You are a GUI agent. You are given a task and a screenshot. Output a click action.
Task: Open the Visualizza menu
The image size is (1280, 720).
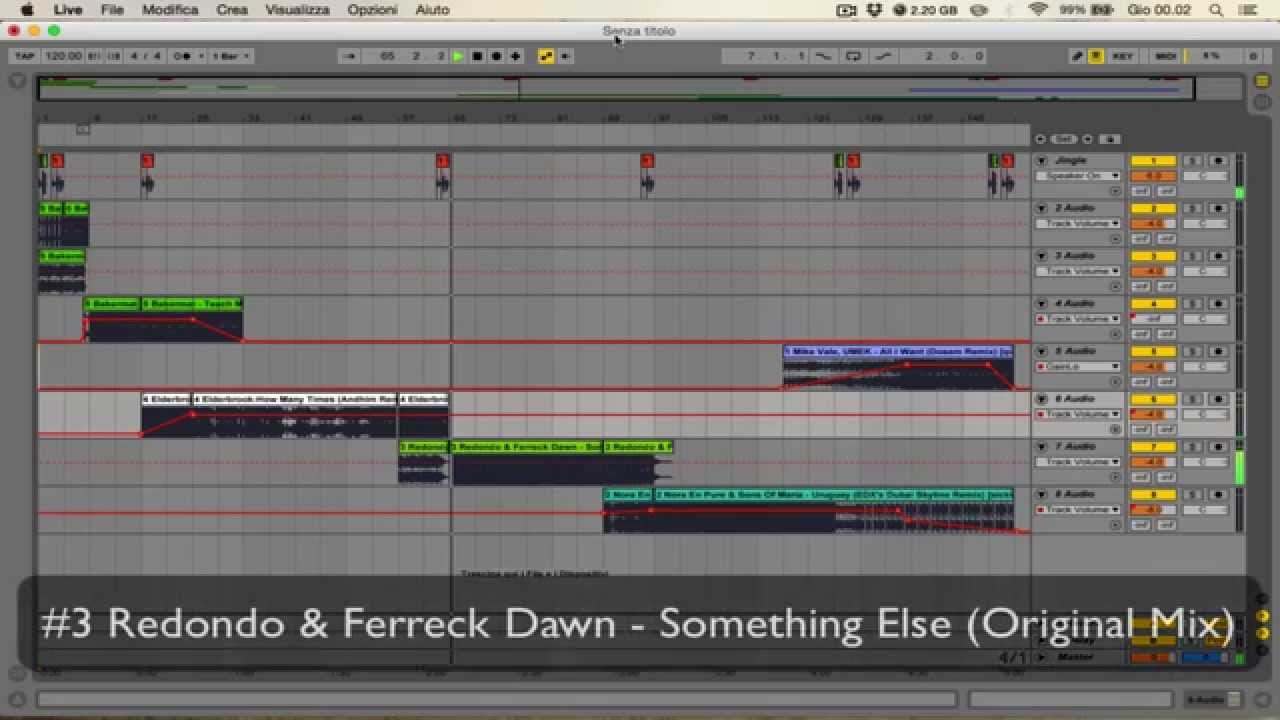click(x=297, y=9)
